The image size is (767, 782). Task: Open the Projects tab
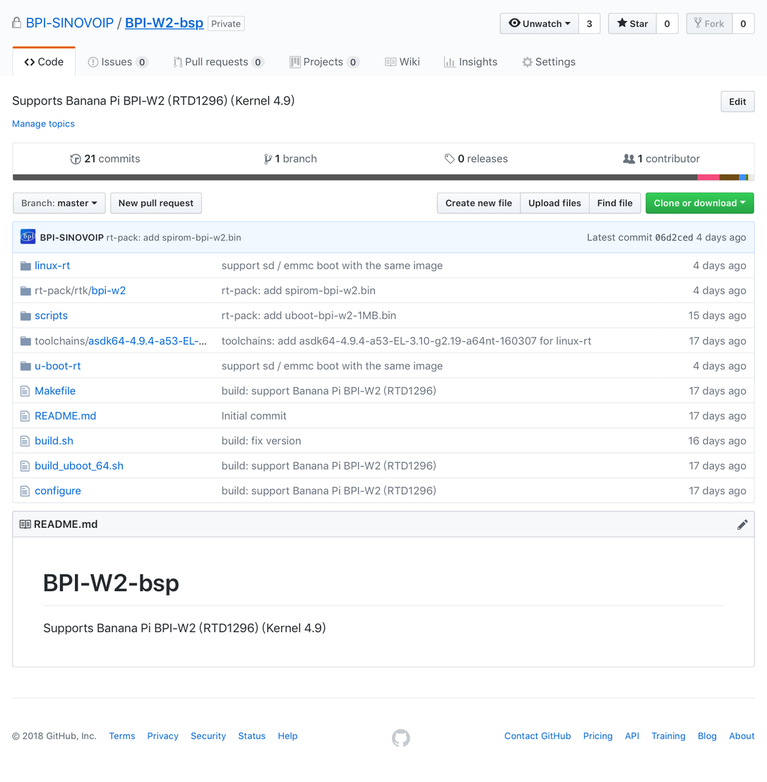coord(324,62)
